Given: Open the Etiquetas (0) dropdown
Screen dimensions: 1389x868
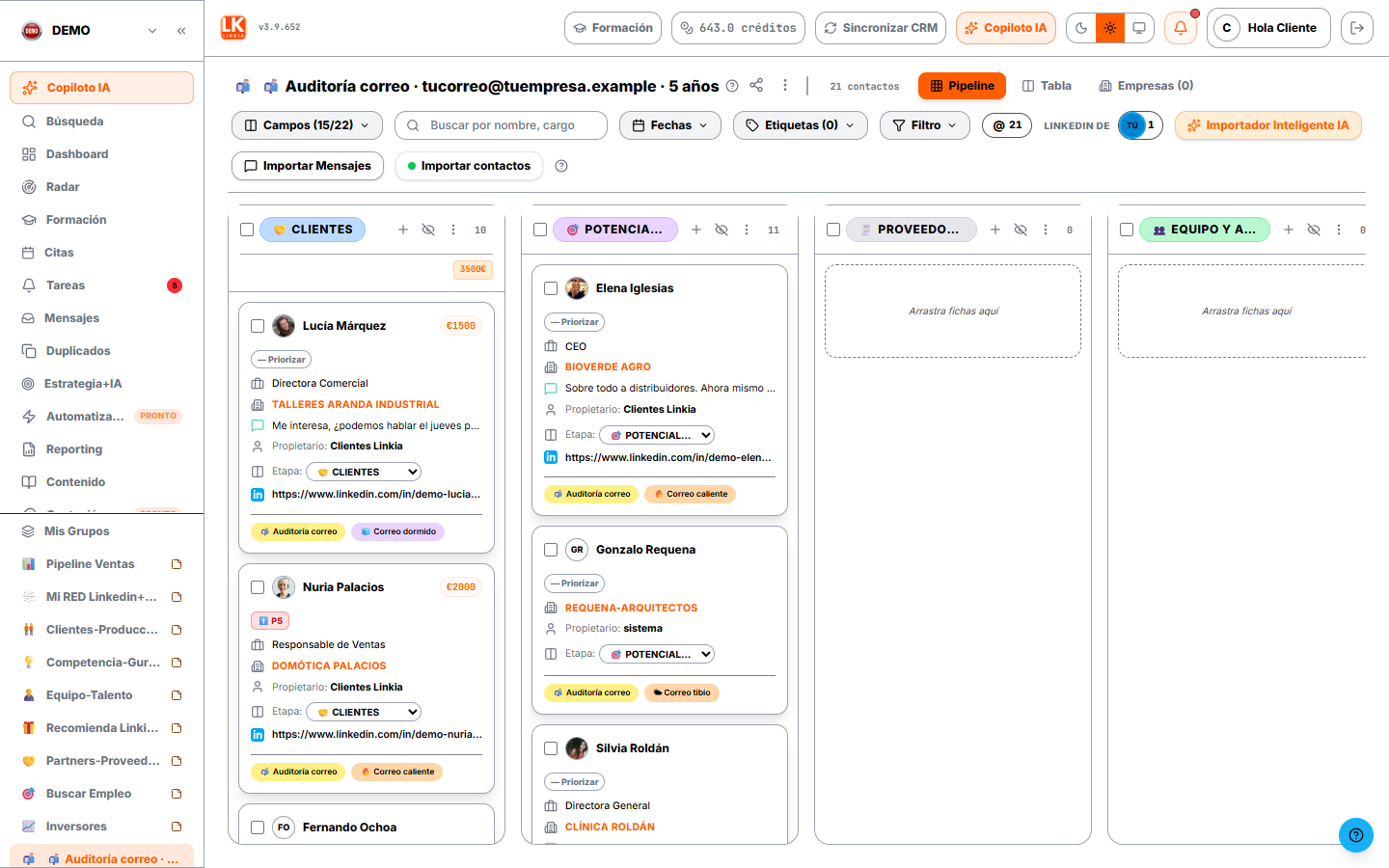Looking at the screenshot, I should tap(801, 125).
